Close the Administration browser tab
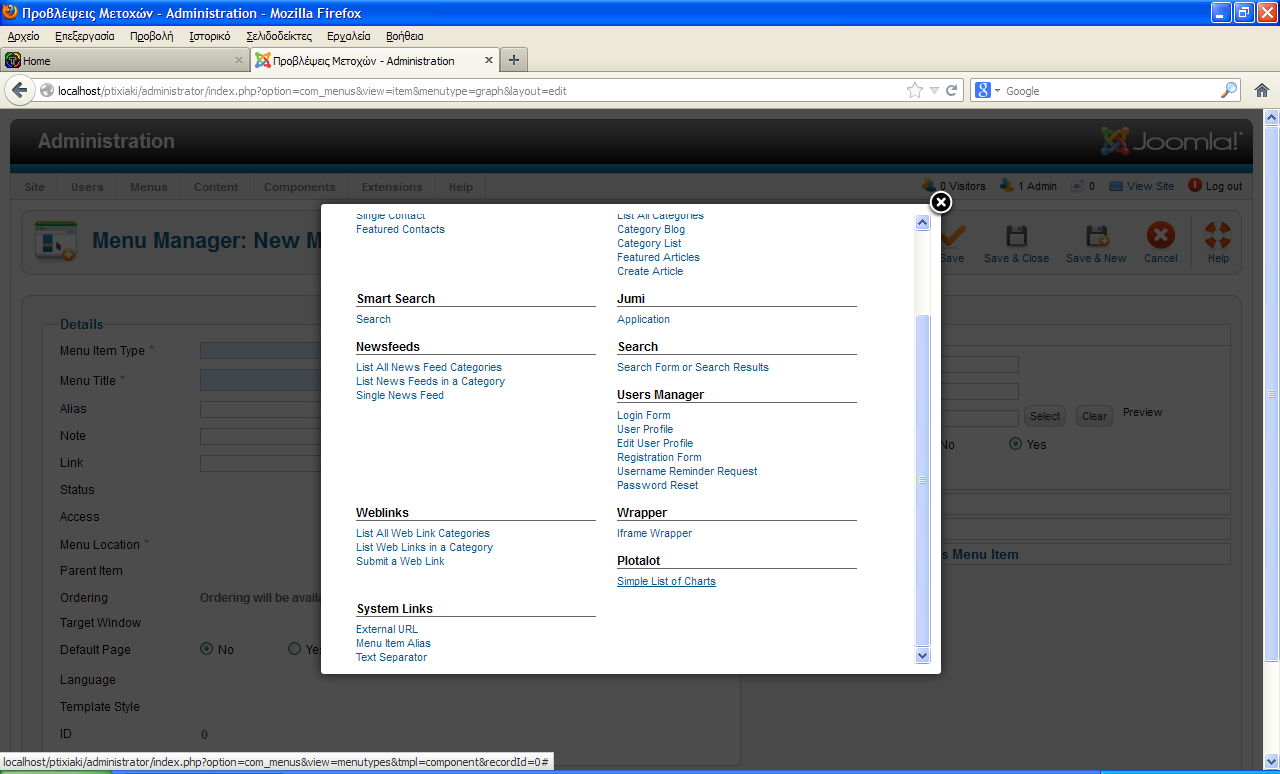This screenshot has width=1280, height=774. pyautogui.click(x=489, y=60)
